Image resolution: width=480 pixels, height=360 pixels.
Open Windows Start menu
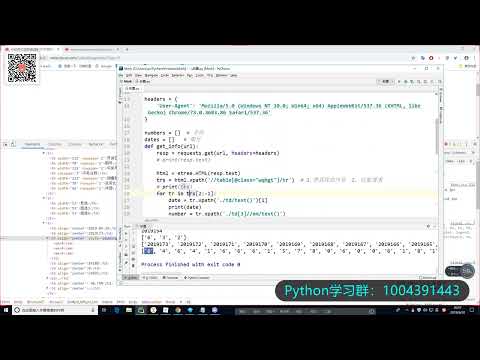click(x=6, y=310)
